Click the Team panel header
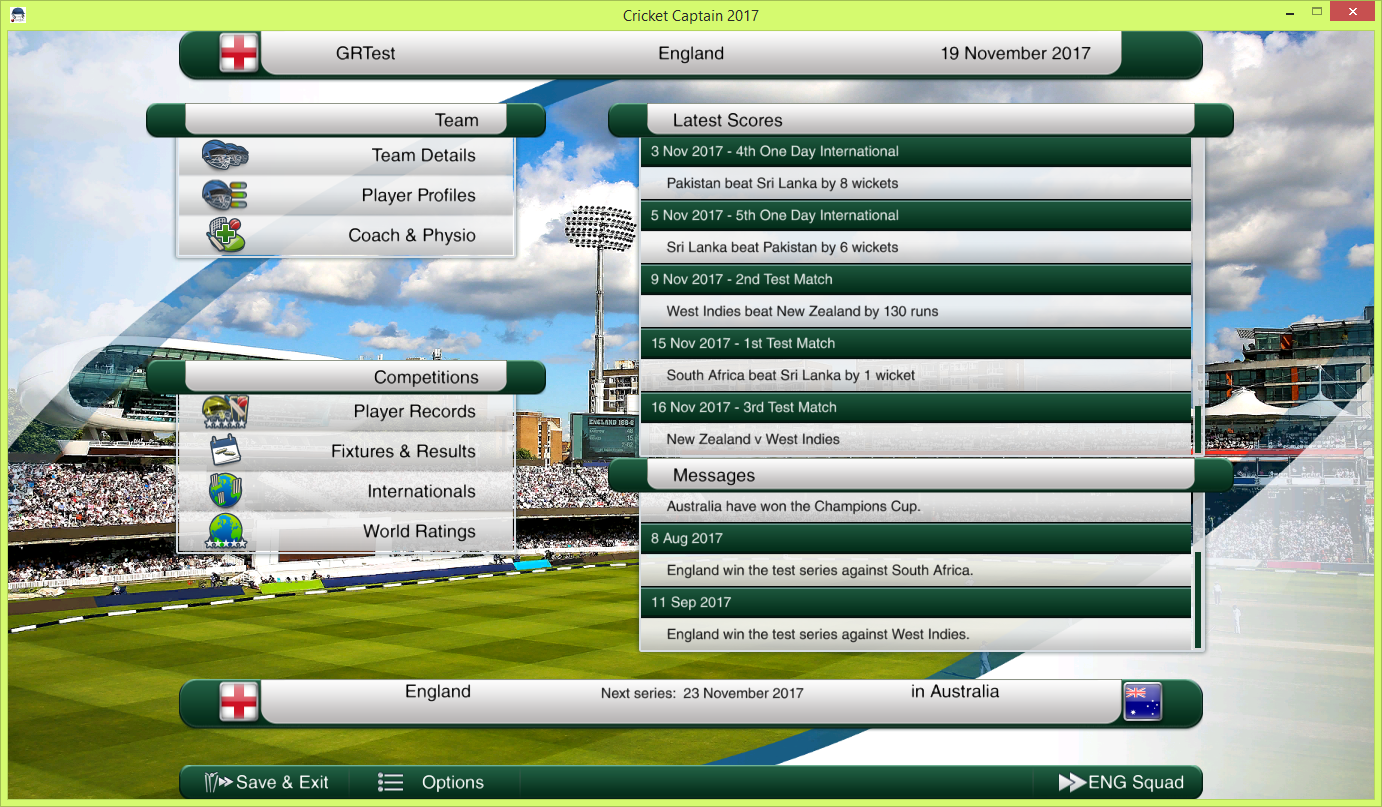1382x807 pixels. coord(346,120)
